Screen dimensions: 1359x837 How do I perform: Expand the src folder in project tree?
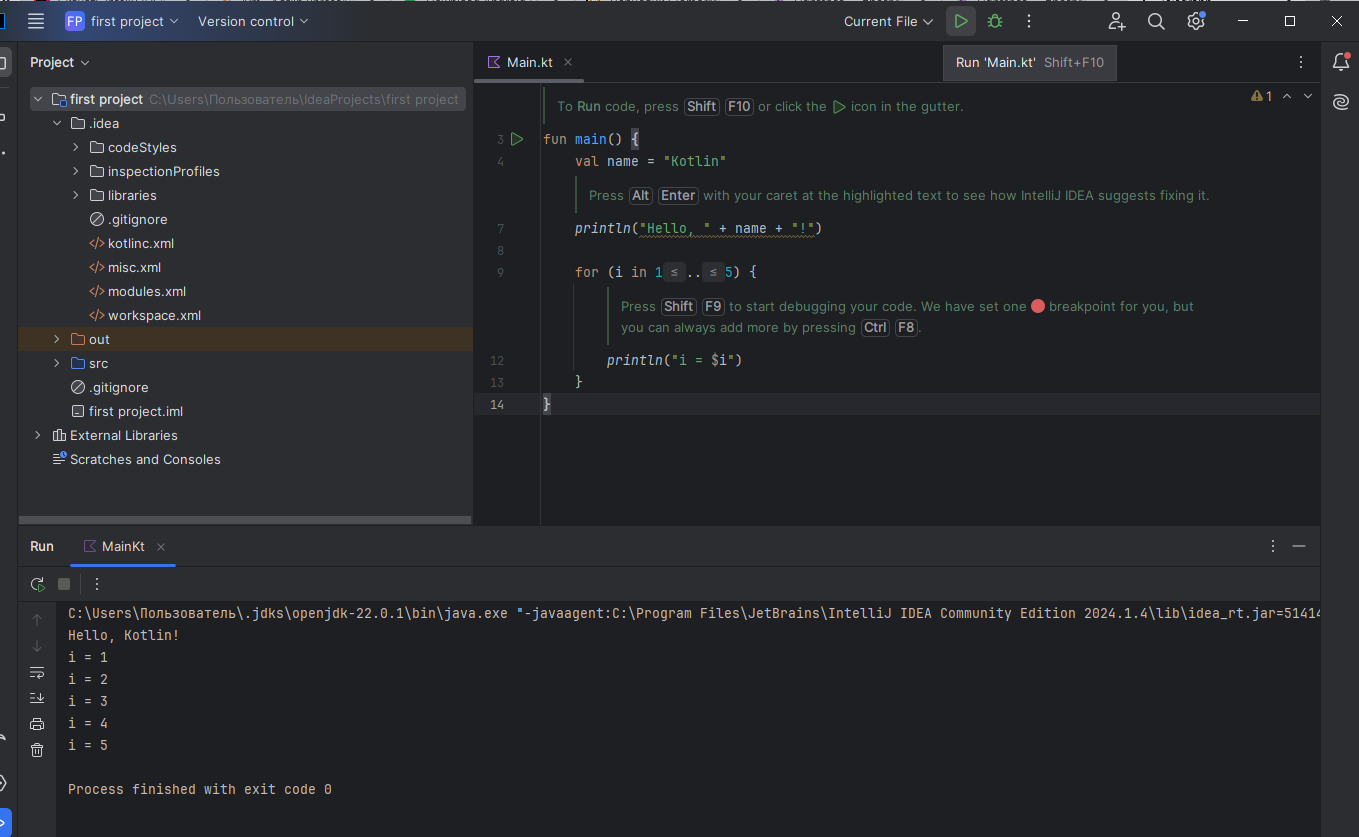tap(57, 363)
